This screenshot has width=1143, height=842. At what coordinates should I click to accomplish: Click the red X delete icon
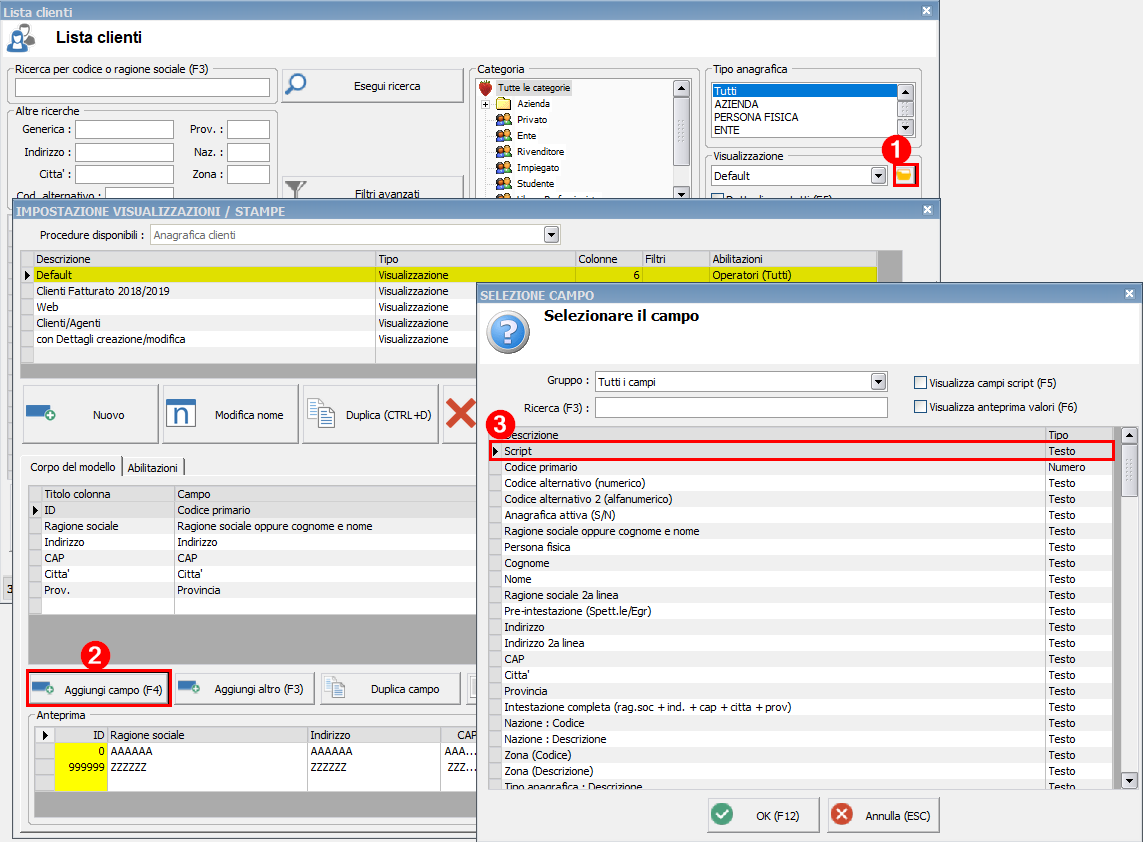(461, 413)
